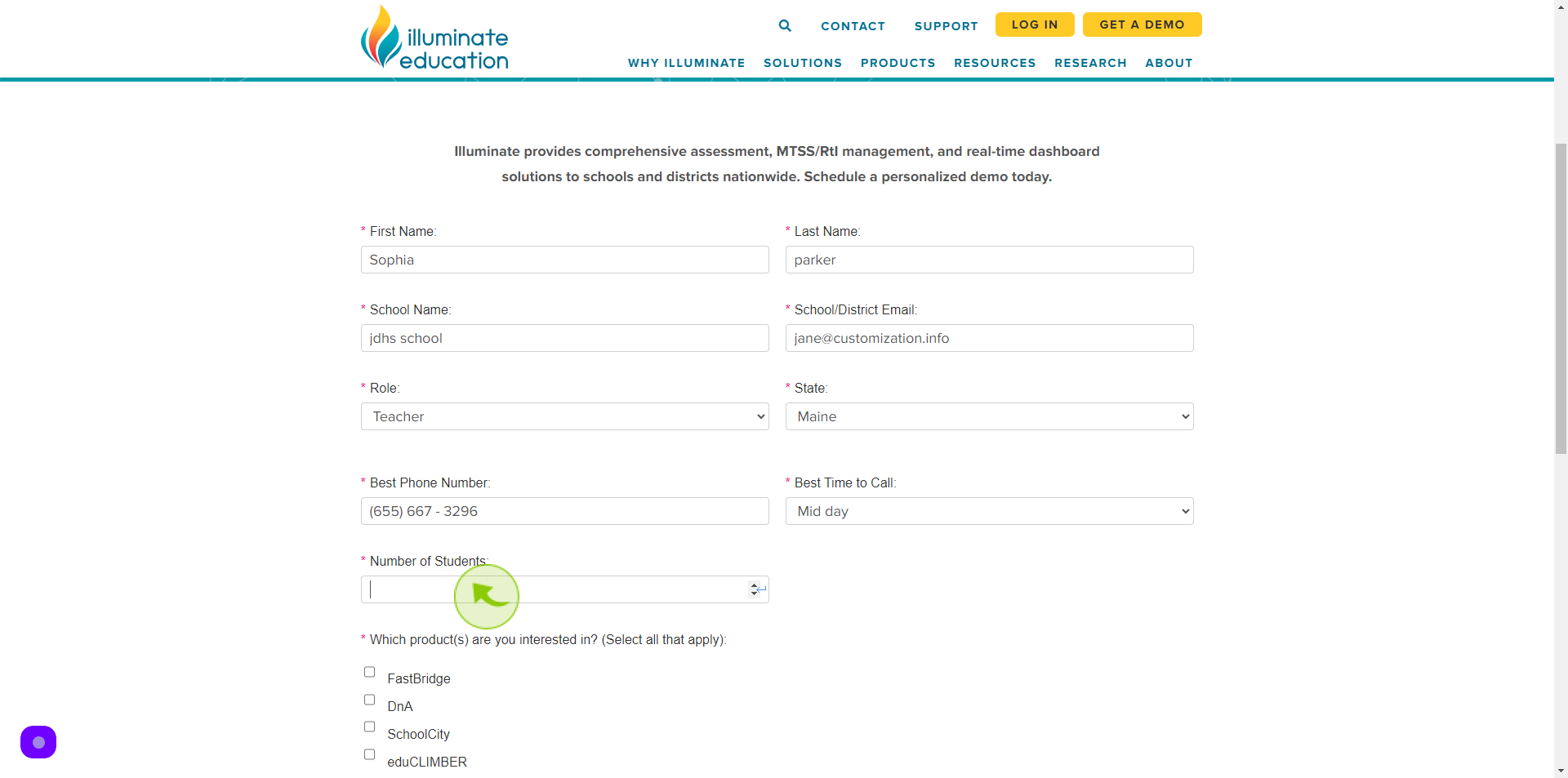
Task: Click the First Name field
Action: 565,260
